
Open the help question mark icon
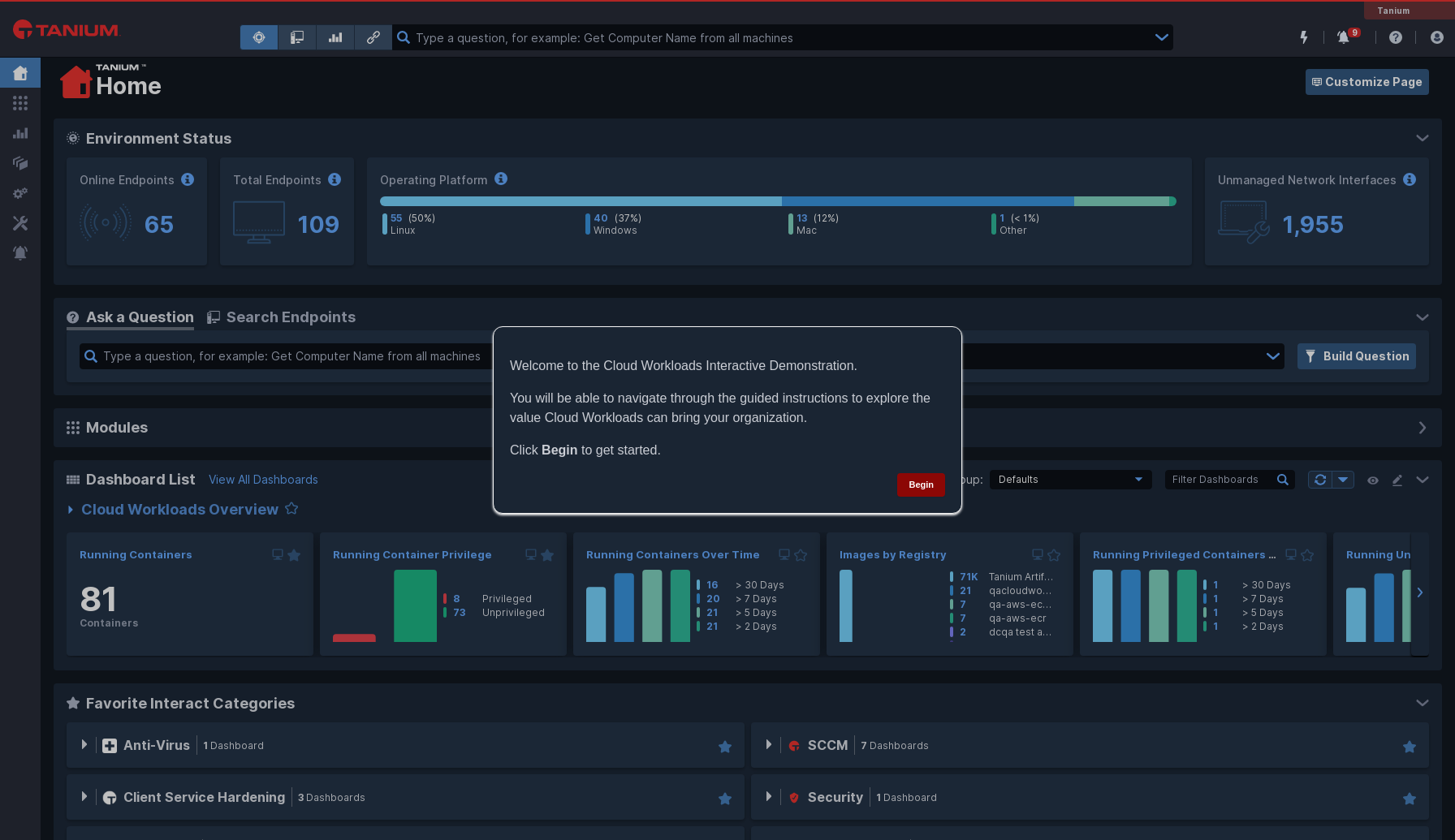(x=1396, y=37)
